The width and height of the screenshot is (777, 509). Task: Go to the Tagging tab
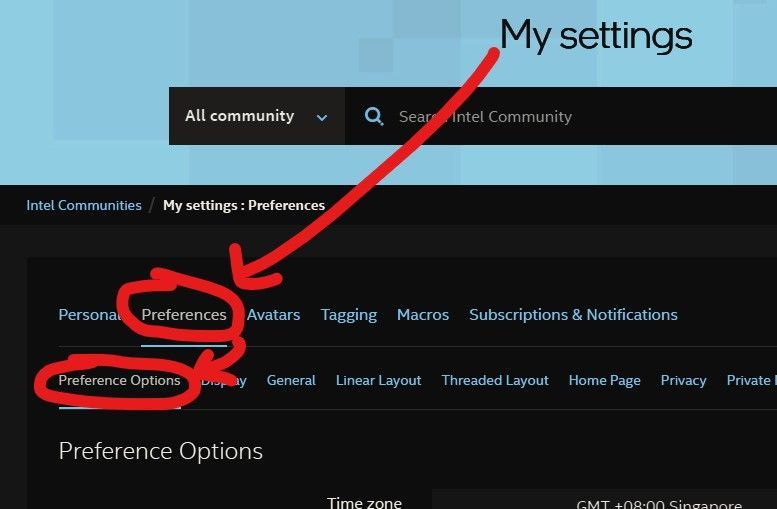tap(349, 315)
